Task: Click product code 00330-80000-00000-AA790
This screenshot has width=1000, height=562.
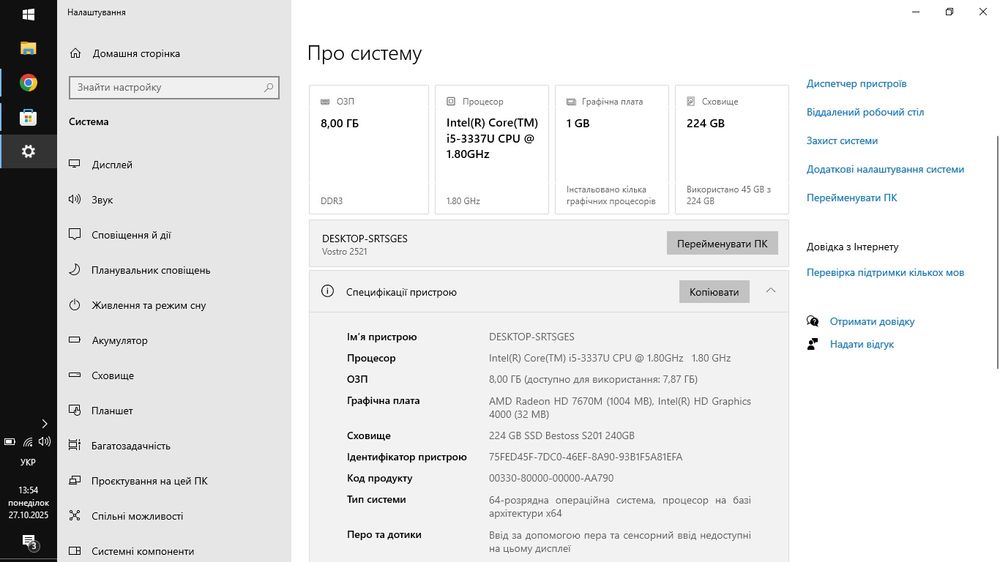Action: (551, 478)
